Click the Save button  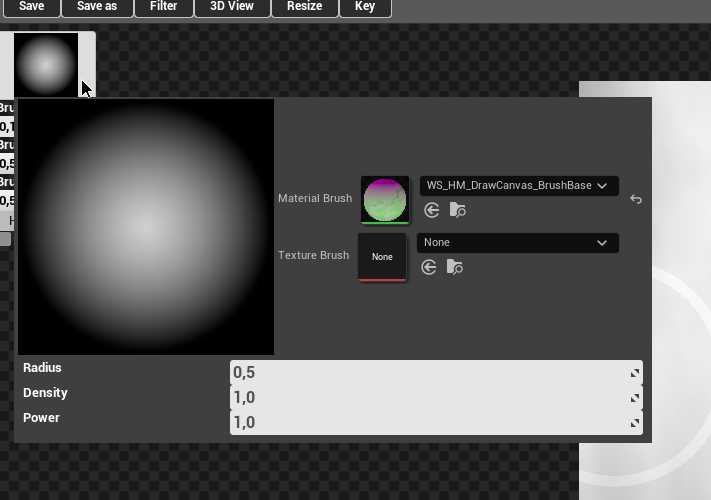pyautogui.click(x=31, y=7)
